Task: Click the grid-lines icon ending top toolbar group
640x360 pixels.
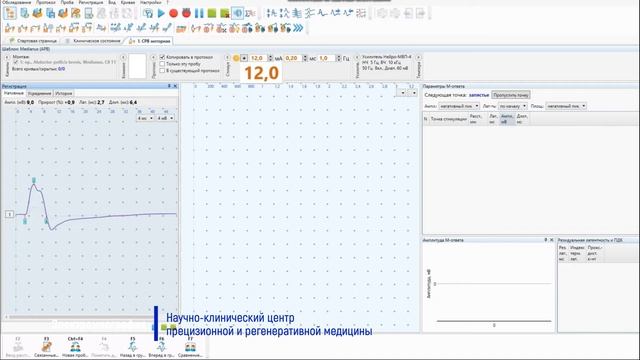Action: (x=361, y=13)
